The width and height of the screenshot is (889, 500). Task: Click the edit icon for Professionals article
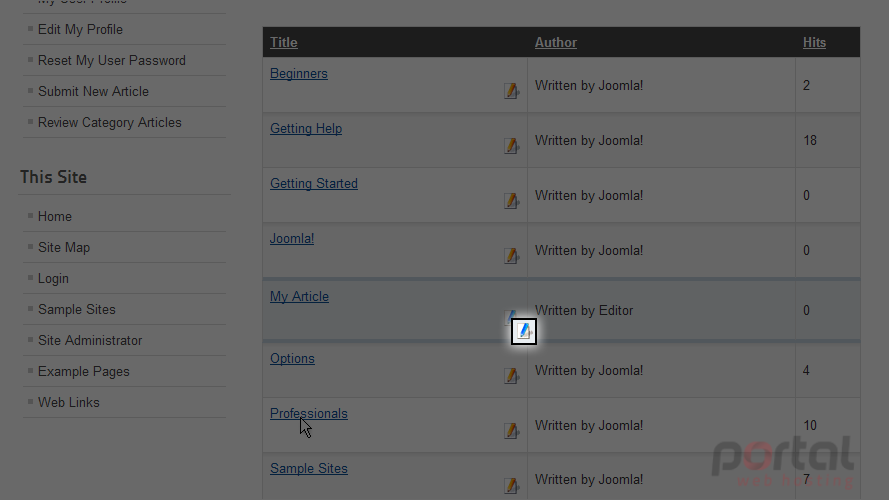(511, 431)
